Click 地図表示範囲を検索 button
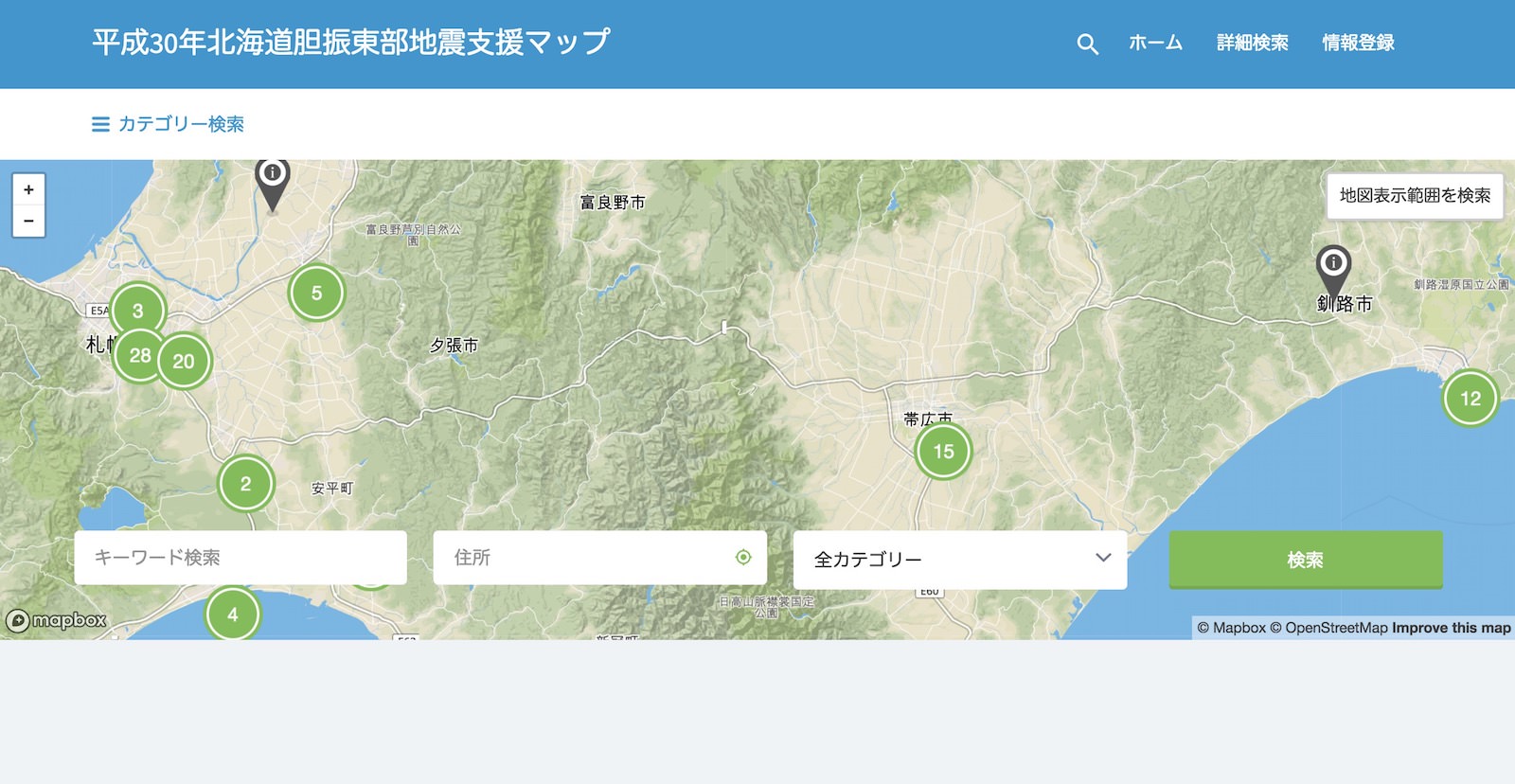 pos(1415,196)
